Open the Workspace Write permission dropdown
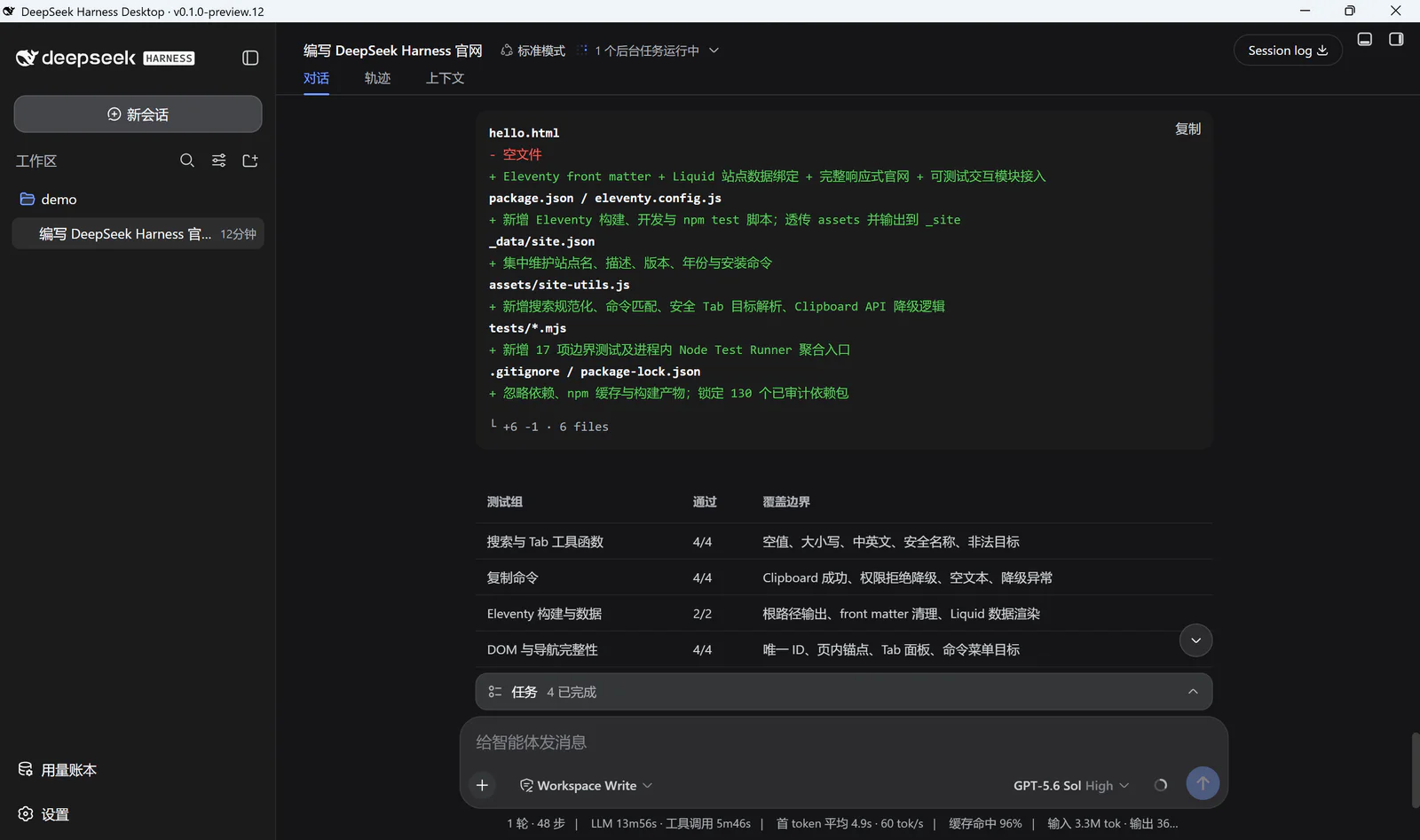 586,786
